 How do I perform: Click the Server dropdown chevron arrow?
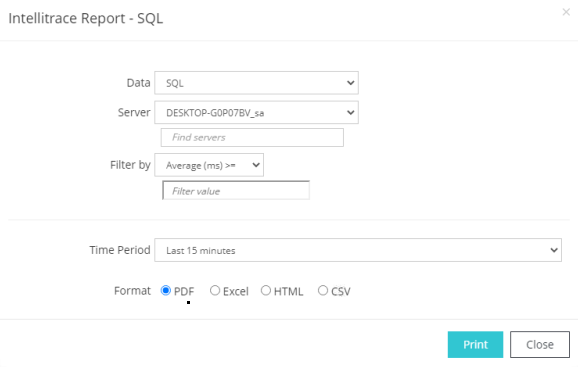pyautogui.click(x=351, y=112)
